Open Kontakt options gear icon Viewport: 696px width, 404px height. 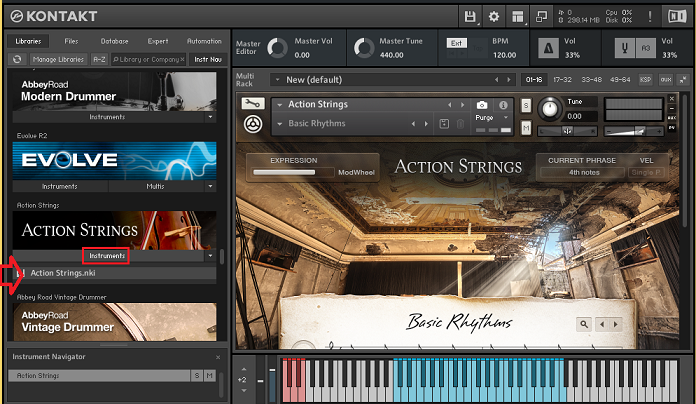(494, 17)
